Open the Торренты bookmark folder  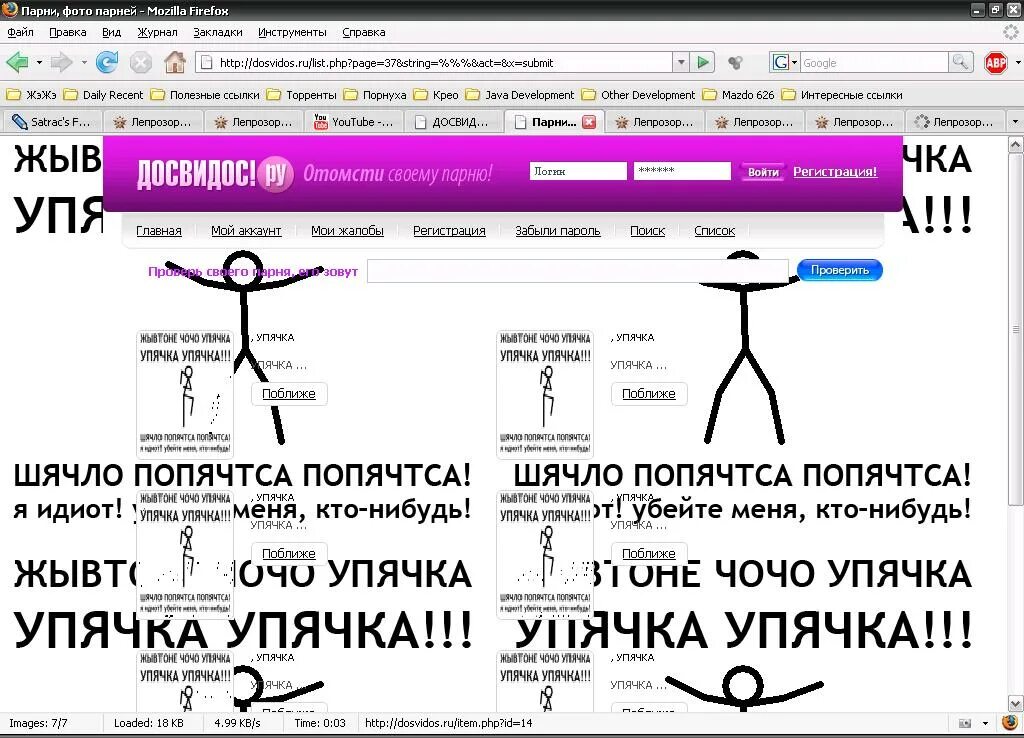302,95
